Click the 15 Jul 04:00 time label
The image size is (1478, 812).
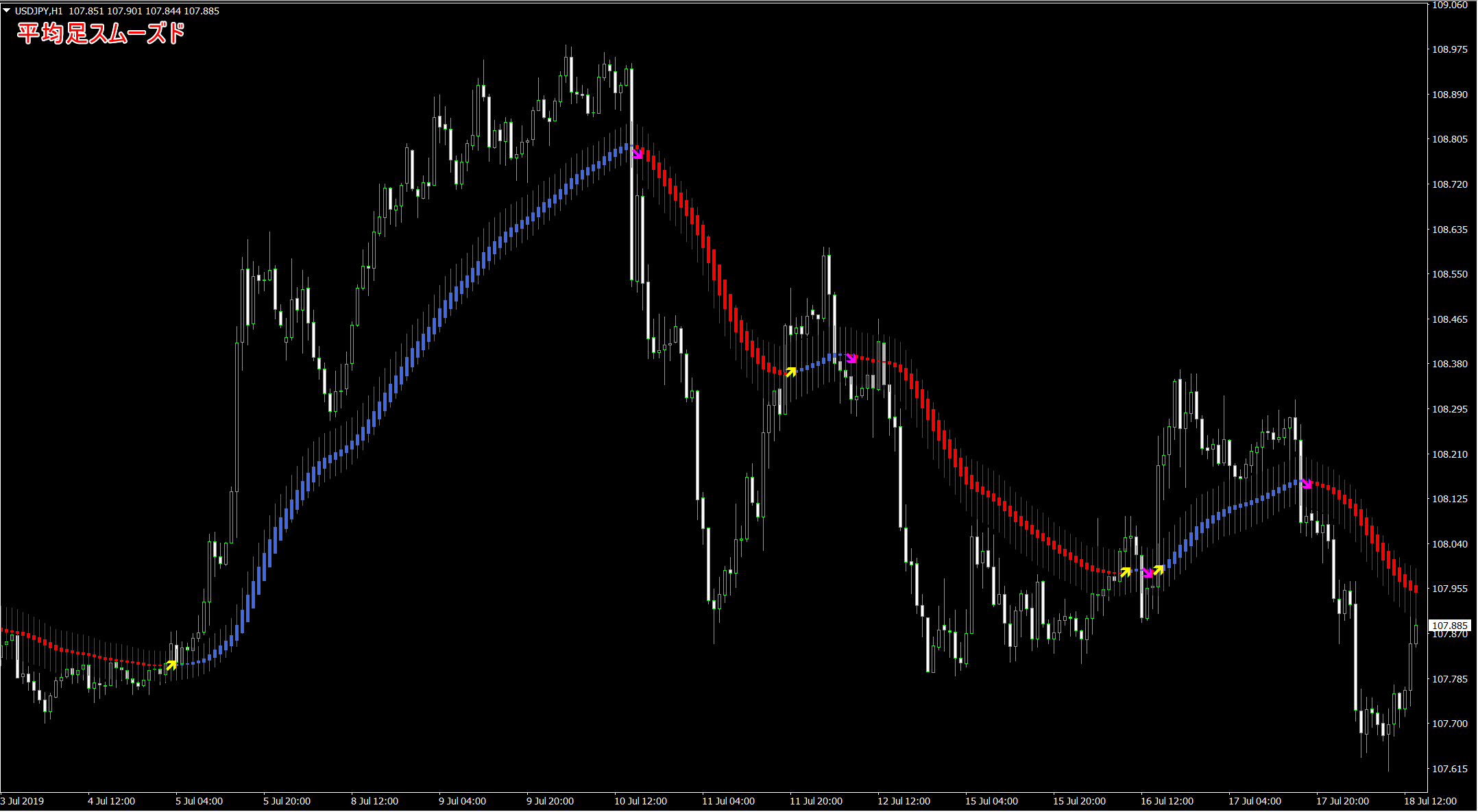pyautogui.click(x=991, y=801)
